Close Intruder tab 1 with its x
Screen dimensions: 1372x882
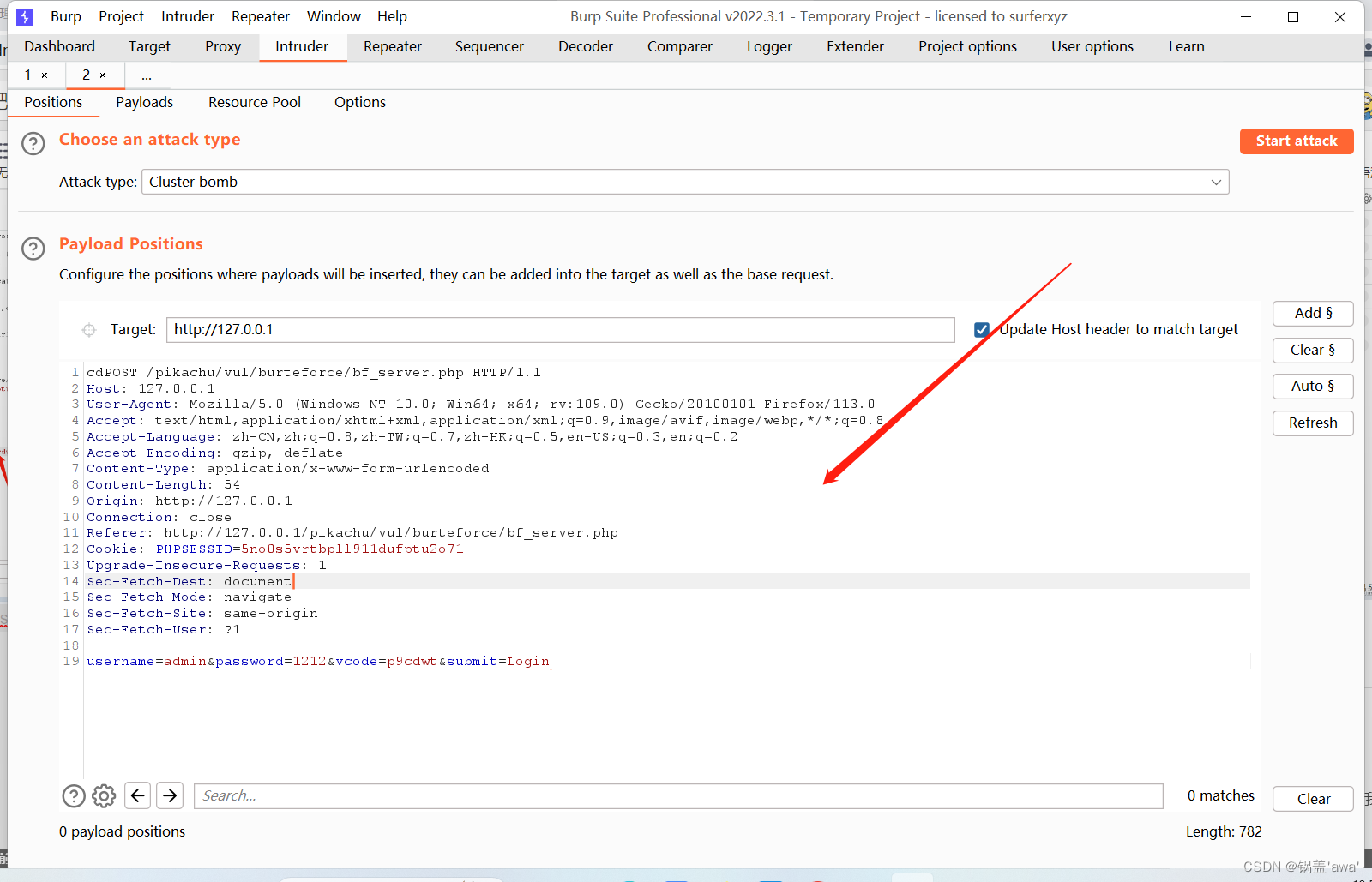tap(45, 75)
